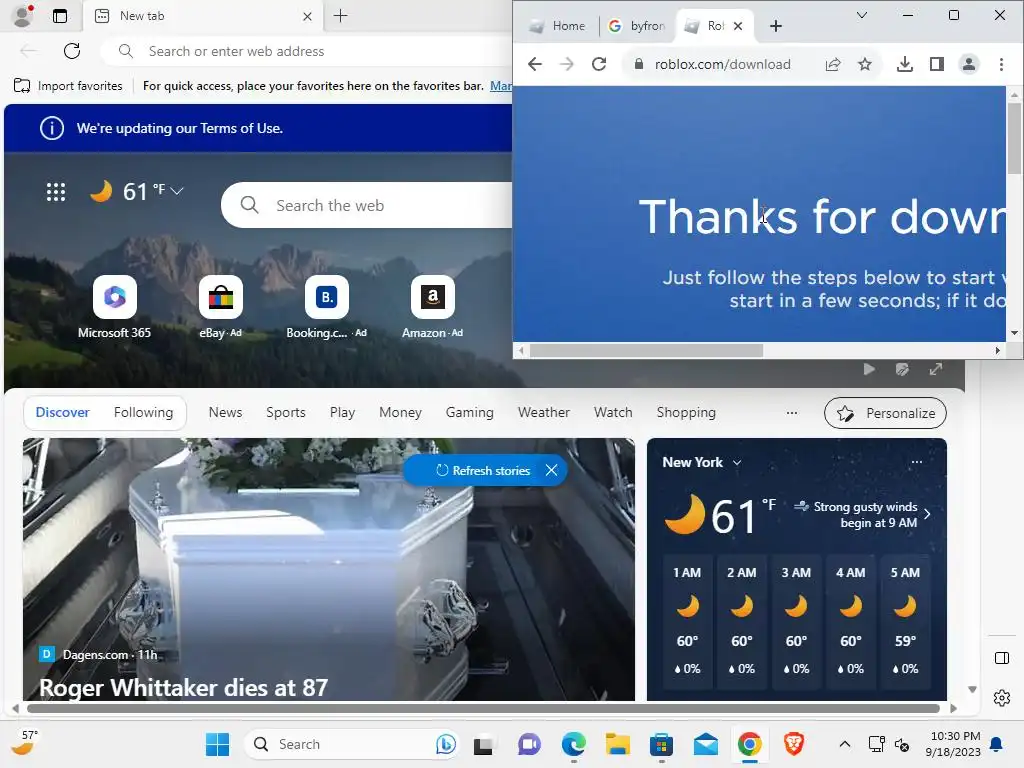Play the background video icon
This screenshot has height=768, width=1024.
869,369
